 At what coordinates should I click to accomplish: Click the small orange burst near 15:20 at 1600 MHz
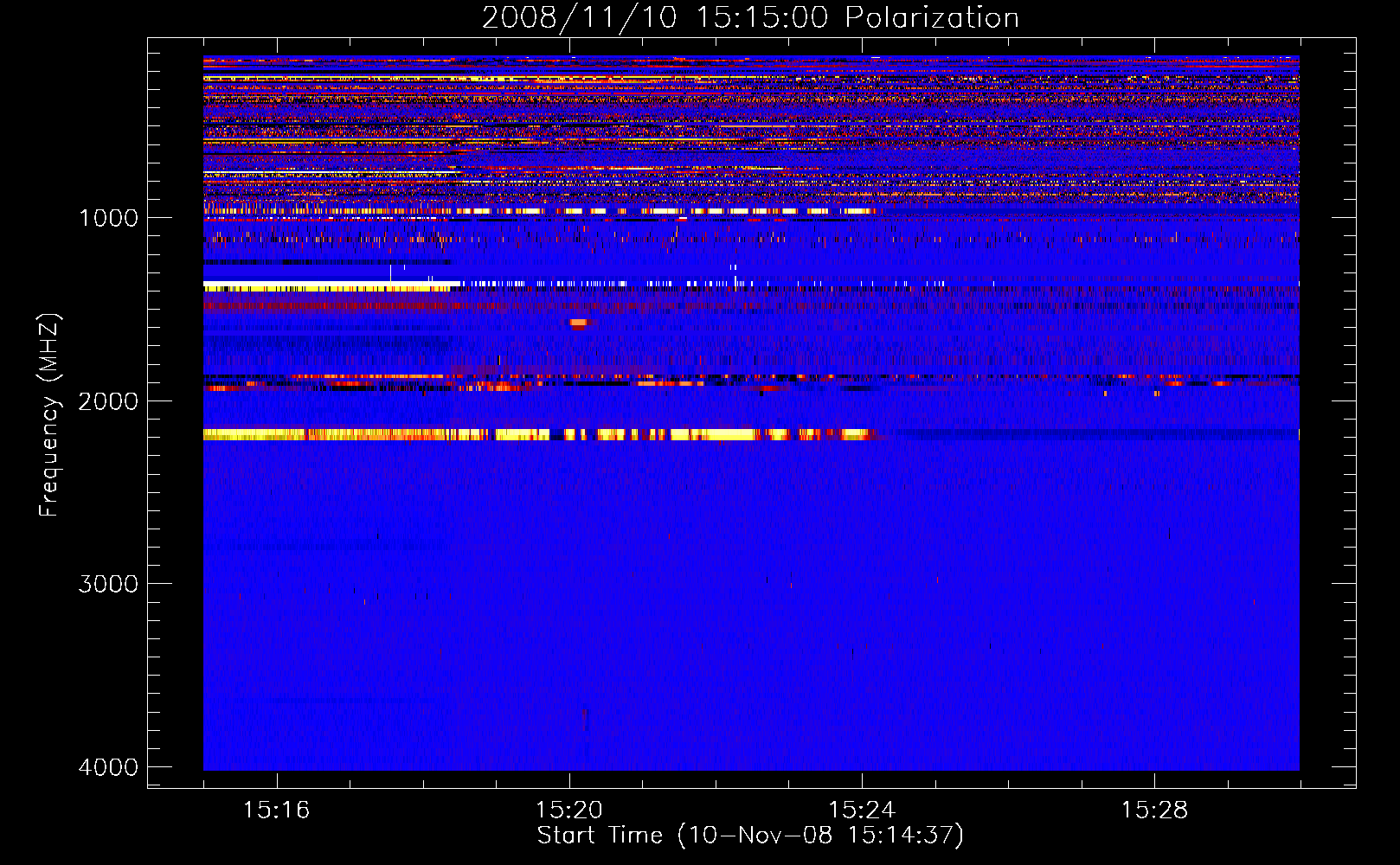(x=578, y=324)
